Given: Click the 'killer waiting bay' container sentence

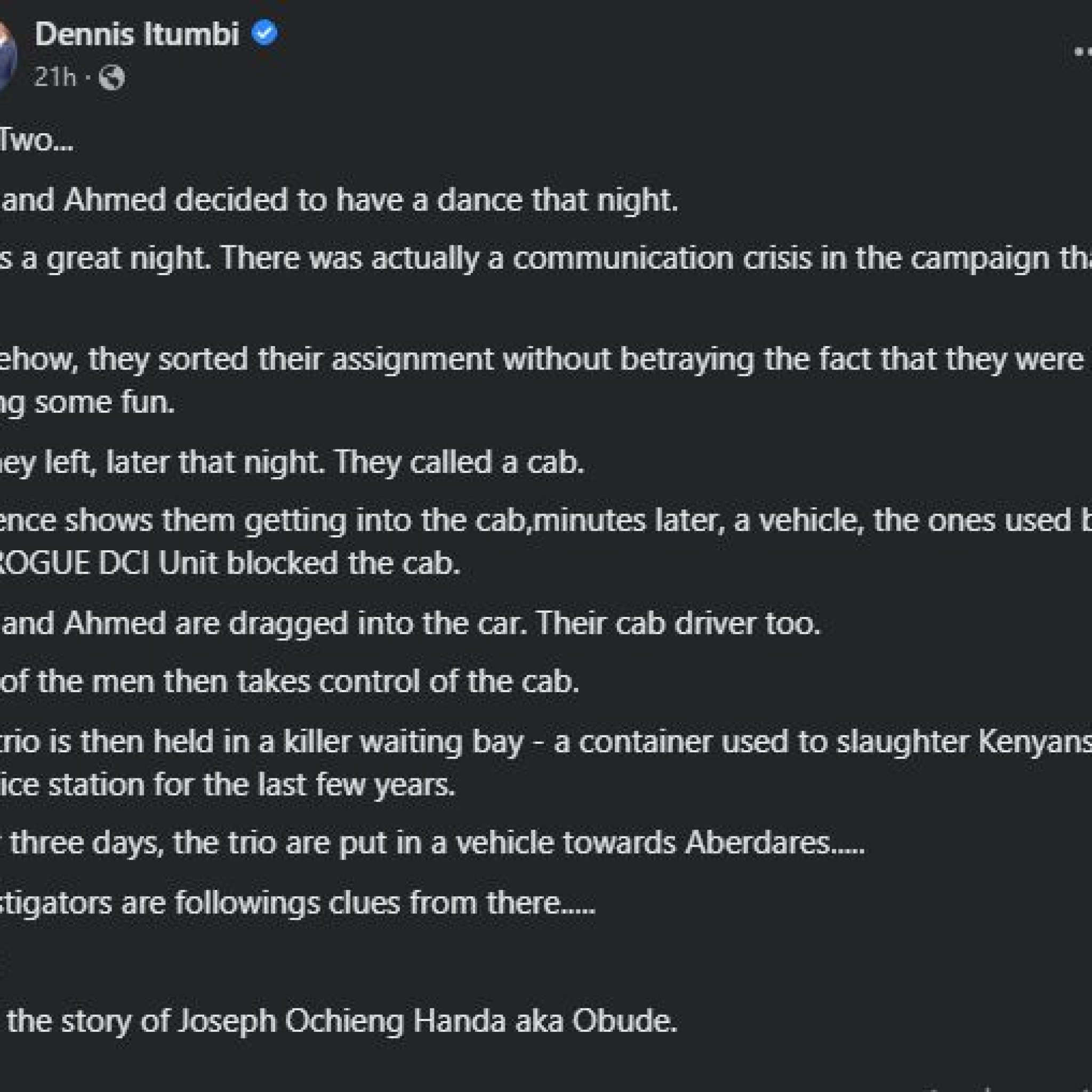Looking at the screenshot, I should click(x=546, y=742).
